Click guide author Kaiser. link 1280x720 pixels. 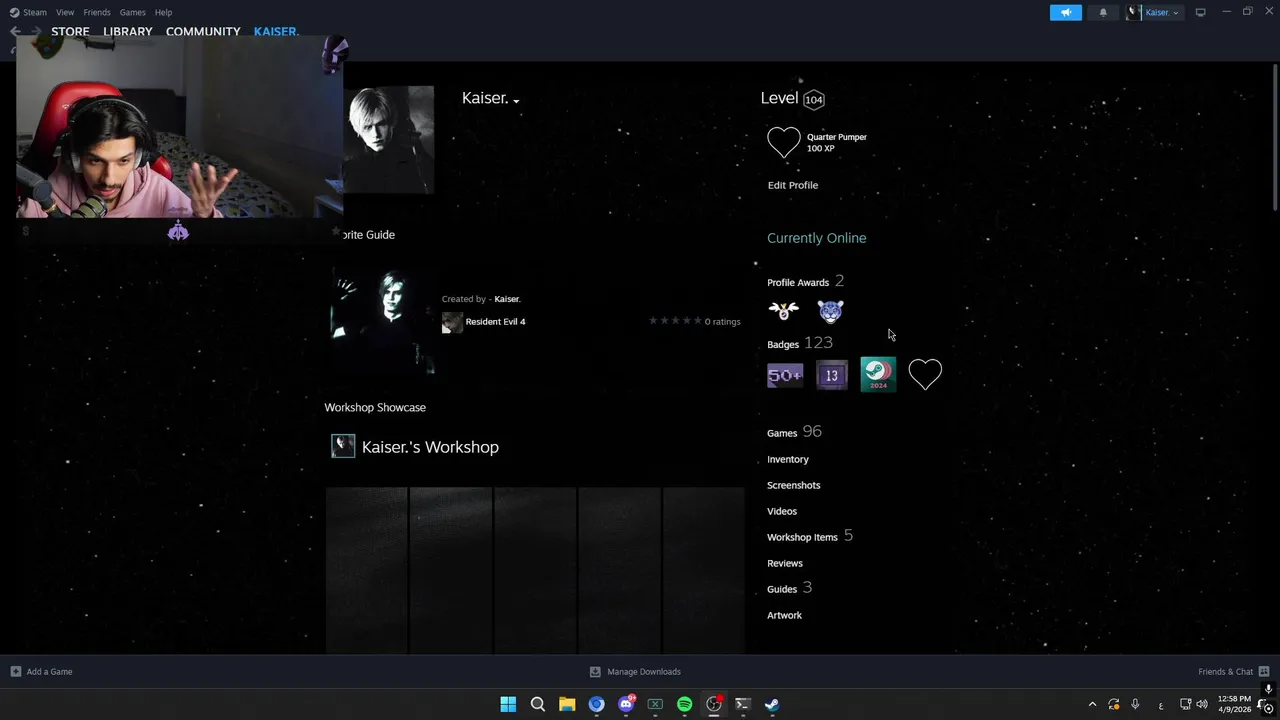[x=507, y=299]
